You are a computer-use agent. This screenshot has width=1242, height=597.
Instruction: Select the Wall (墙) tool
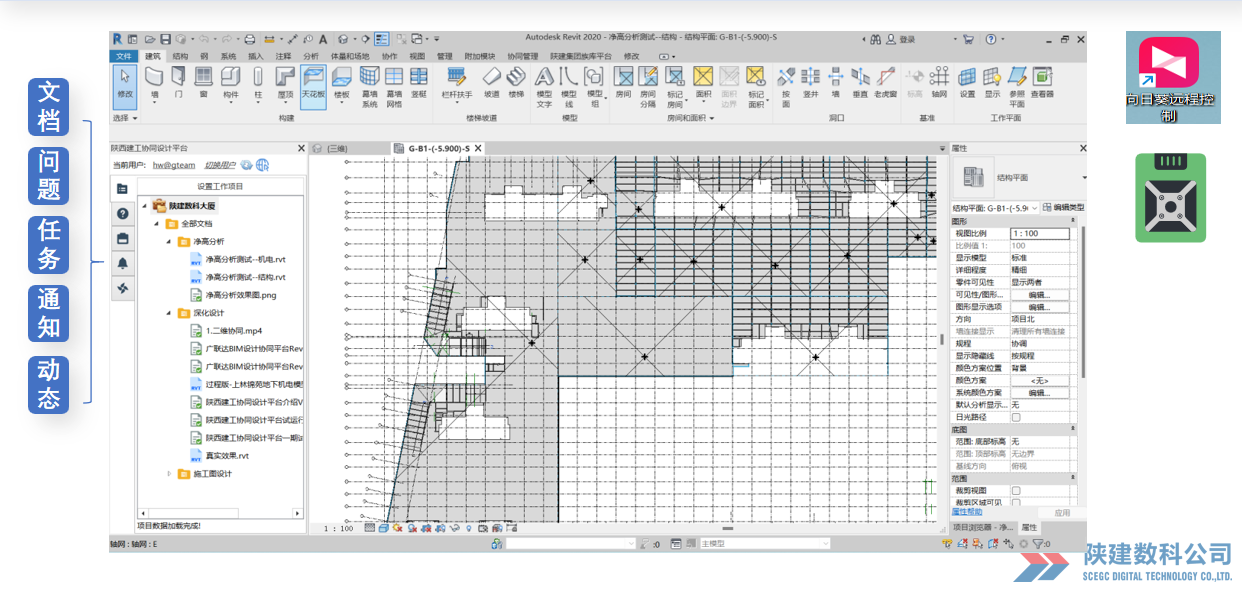pyautogui.click(x=154, y=82)
